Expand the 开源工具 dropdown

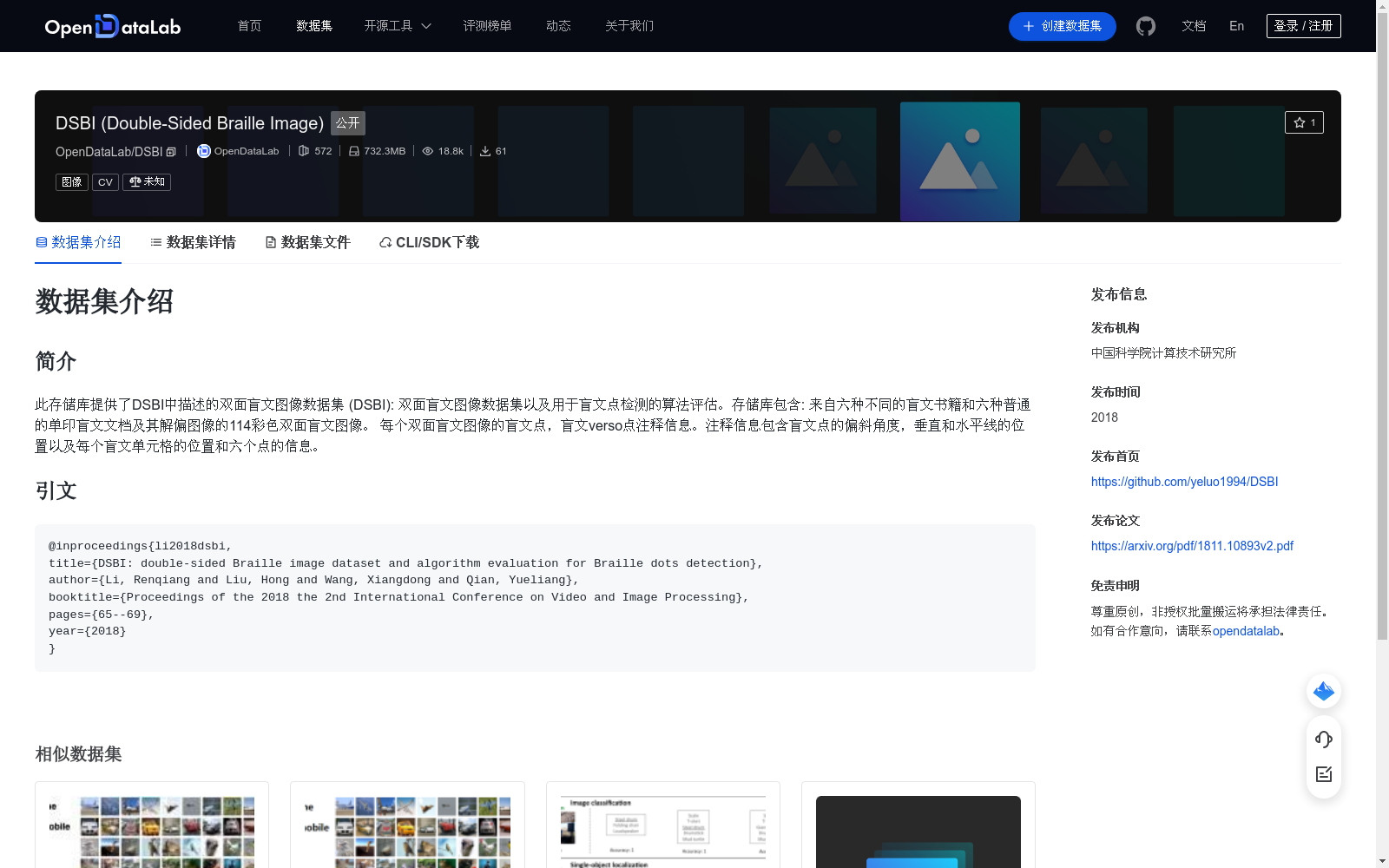(x=398, y=26)
